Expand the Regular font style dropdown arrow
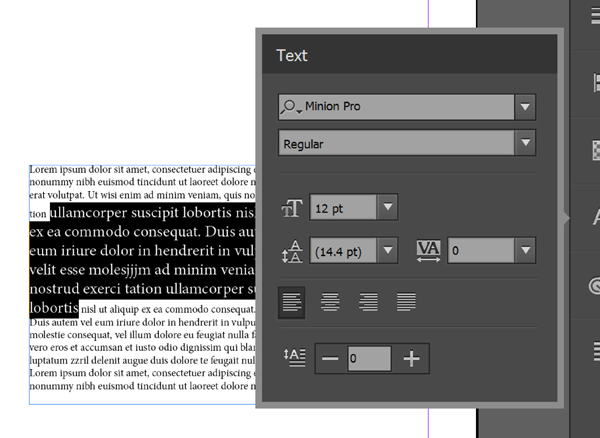Screen dimensions: 600x438 [x=525, y=143]
